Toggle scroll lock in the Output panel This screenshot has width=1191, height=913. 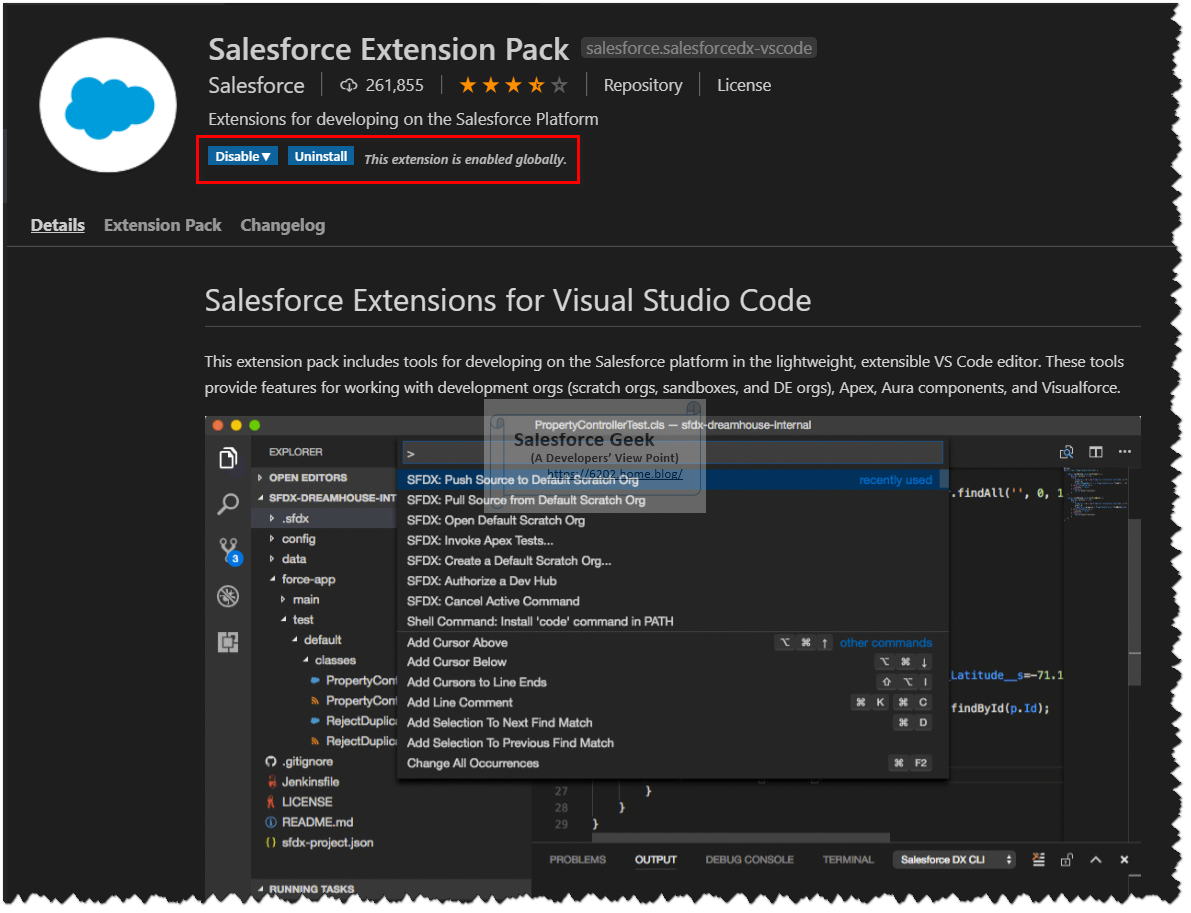[1067, 858]
